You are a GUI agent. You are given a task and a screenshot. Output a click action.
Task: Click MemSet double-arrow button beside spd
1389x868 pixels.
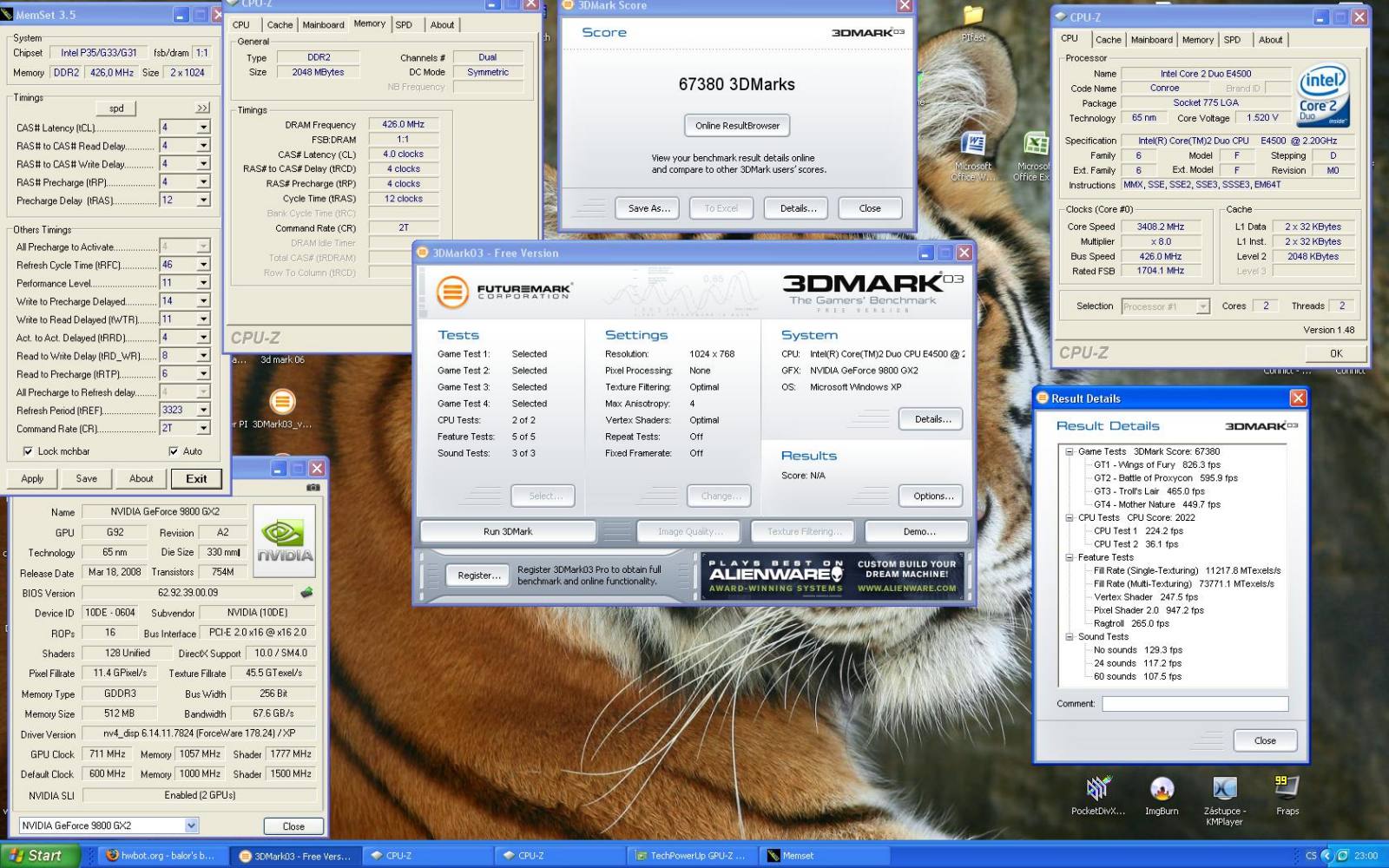click(x=202, y=108)
